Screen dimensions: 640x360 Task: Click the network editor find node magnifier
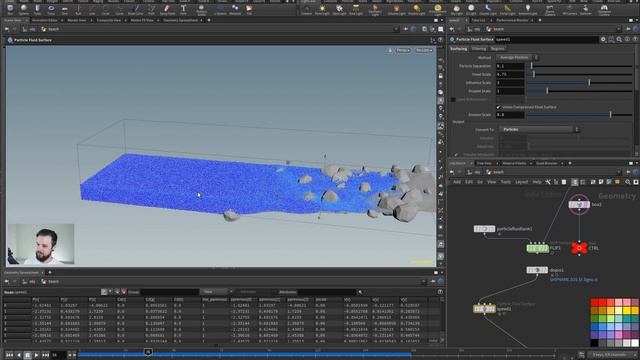(627, 182)
